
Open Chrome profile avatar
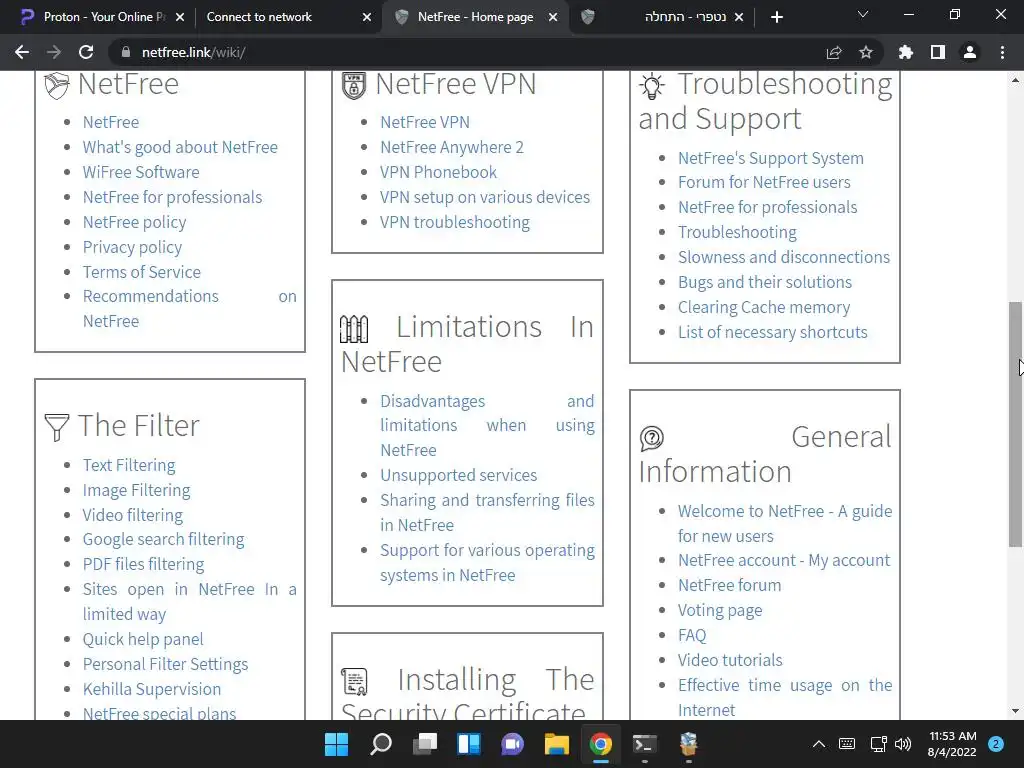tap(970, 52)
